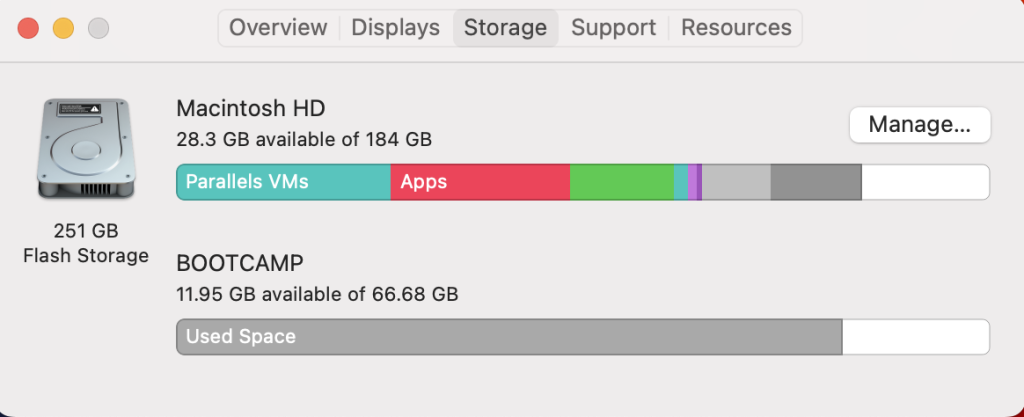The width and height of the screenshot is (1024, 417).
Task: Open the Resources tab
Action: pos(736,28)
